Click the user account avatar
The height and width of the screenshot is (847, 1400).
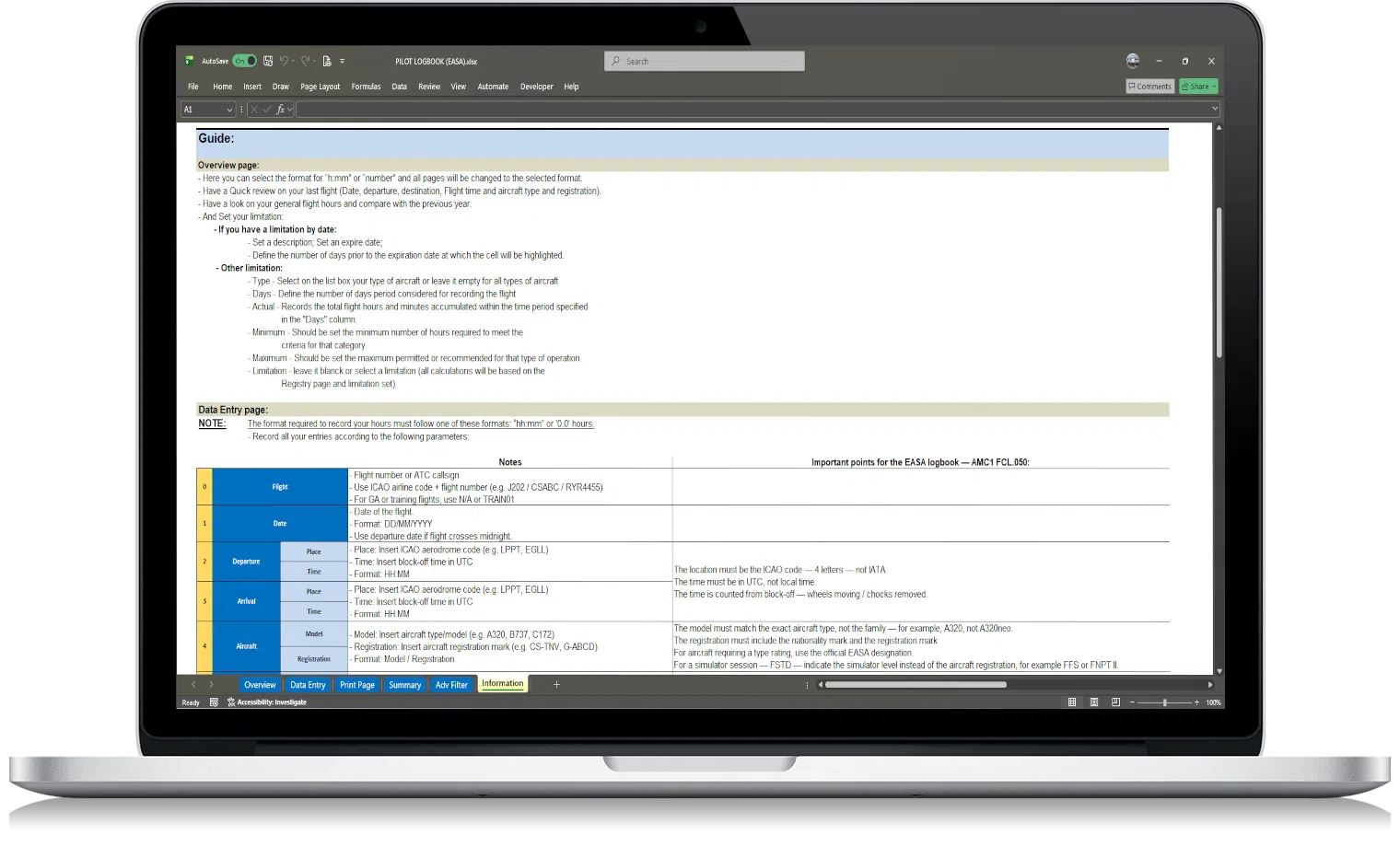click(1133, 61)
